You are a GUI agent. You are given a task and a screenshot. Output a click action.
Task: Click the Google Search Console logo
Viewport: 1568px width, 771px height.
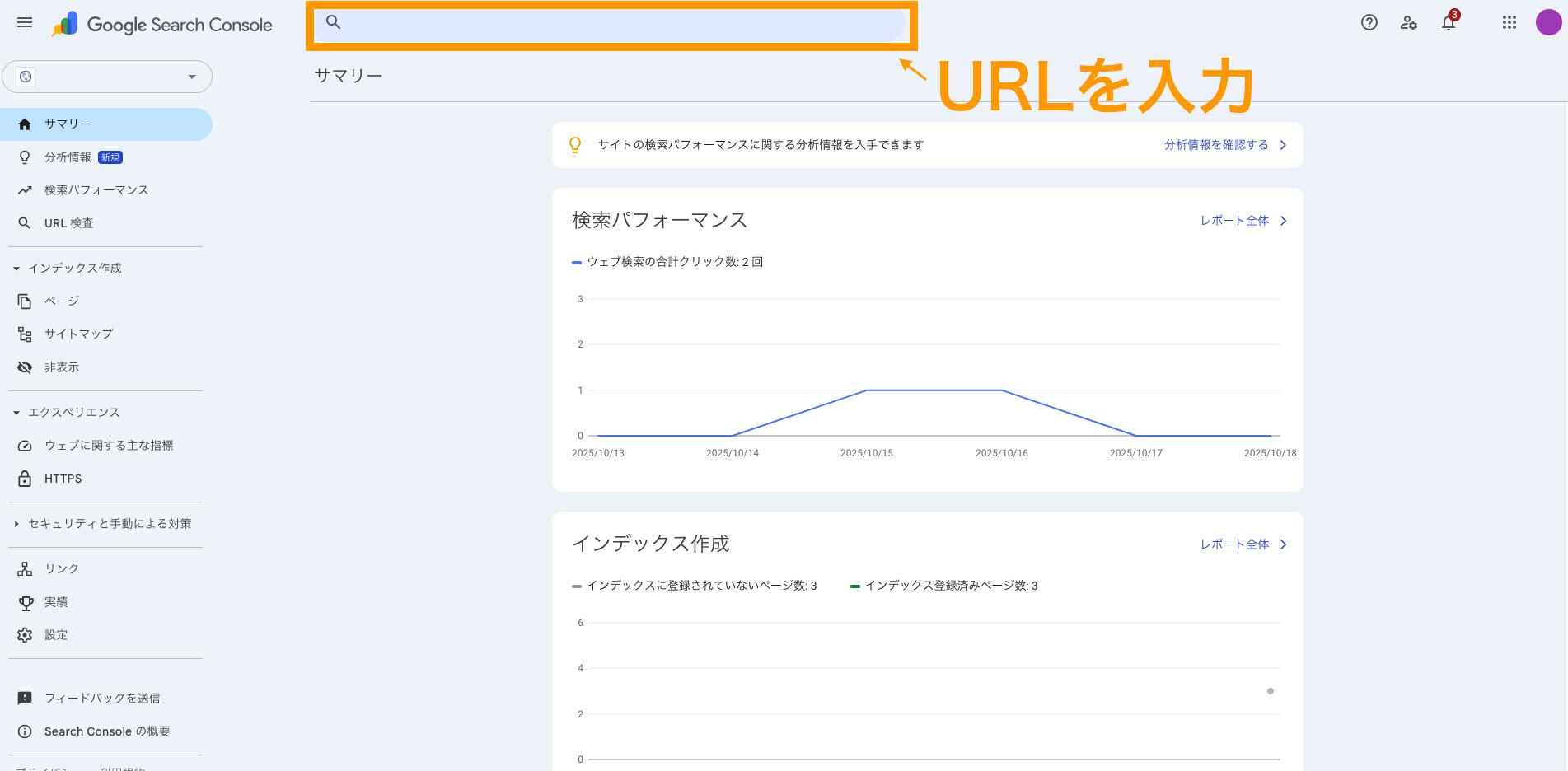[162, 25]
